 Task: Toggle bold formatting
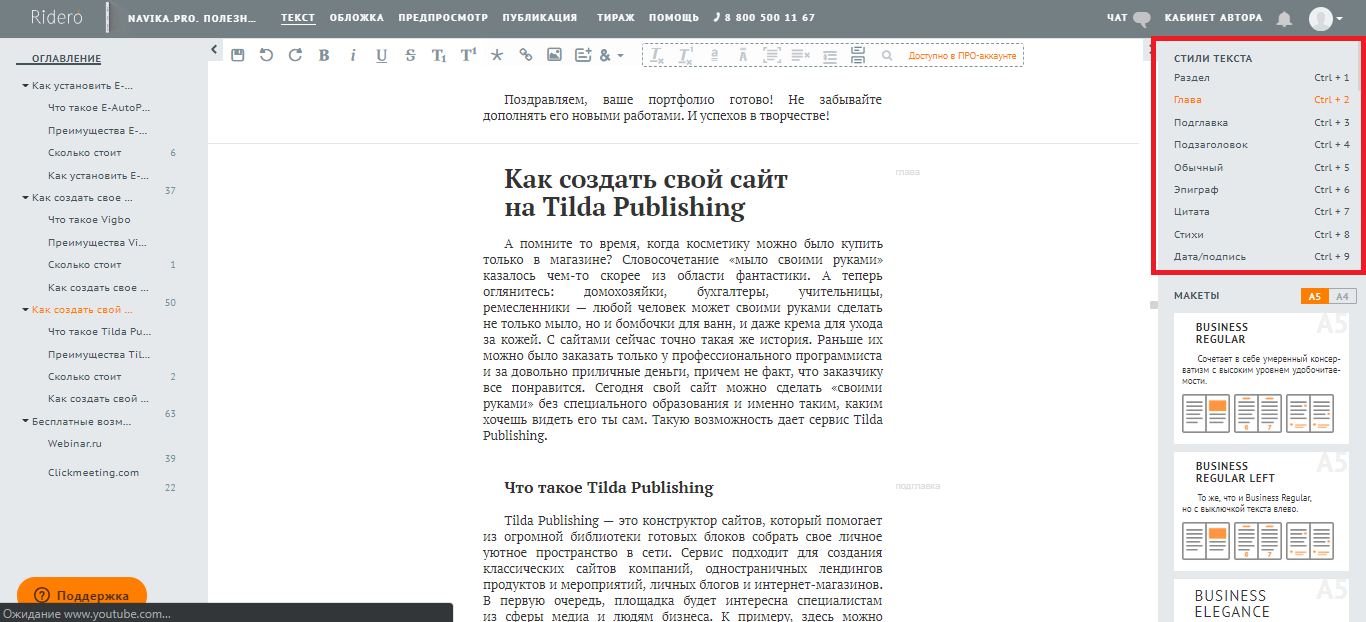[324, 55]
